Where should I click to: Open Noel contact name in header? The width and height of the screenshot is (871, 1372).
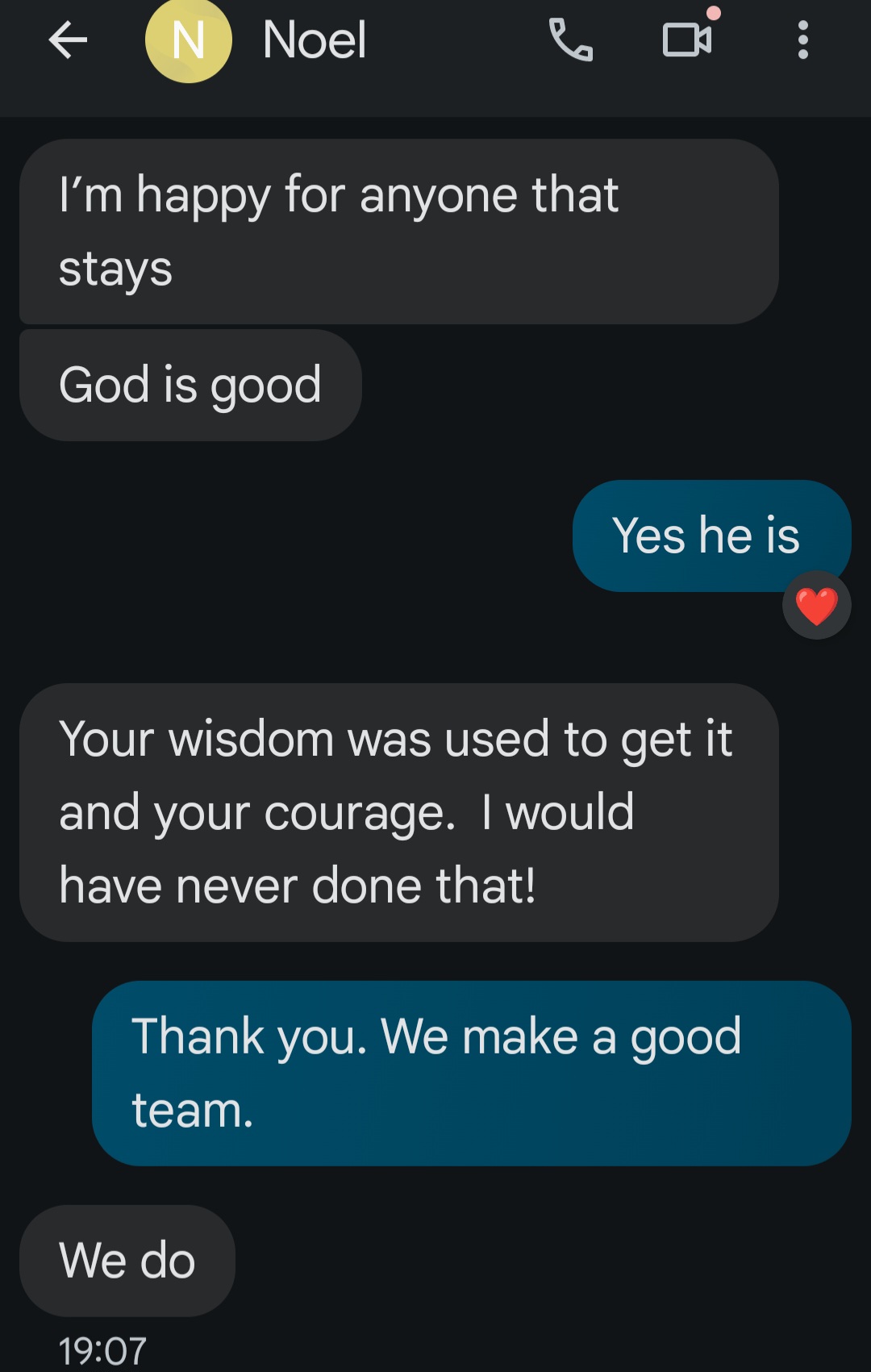click(315, 40)
